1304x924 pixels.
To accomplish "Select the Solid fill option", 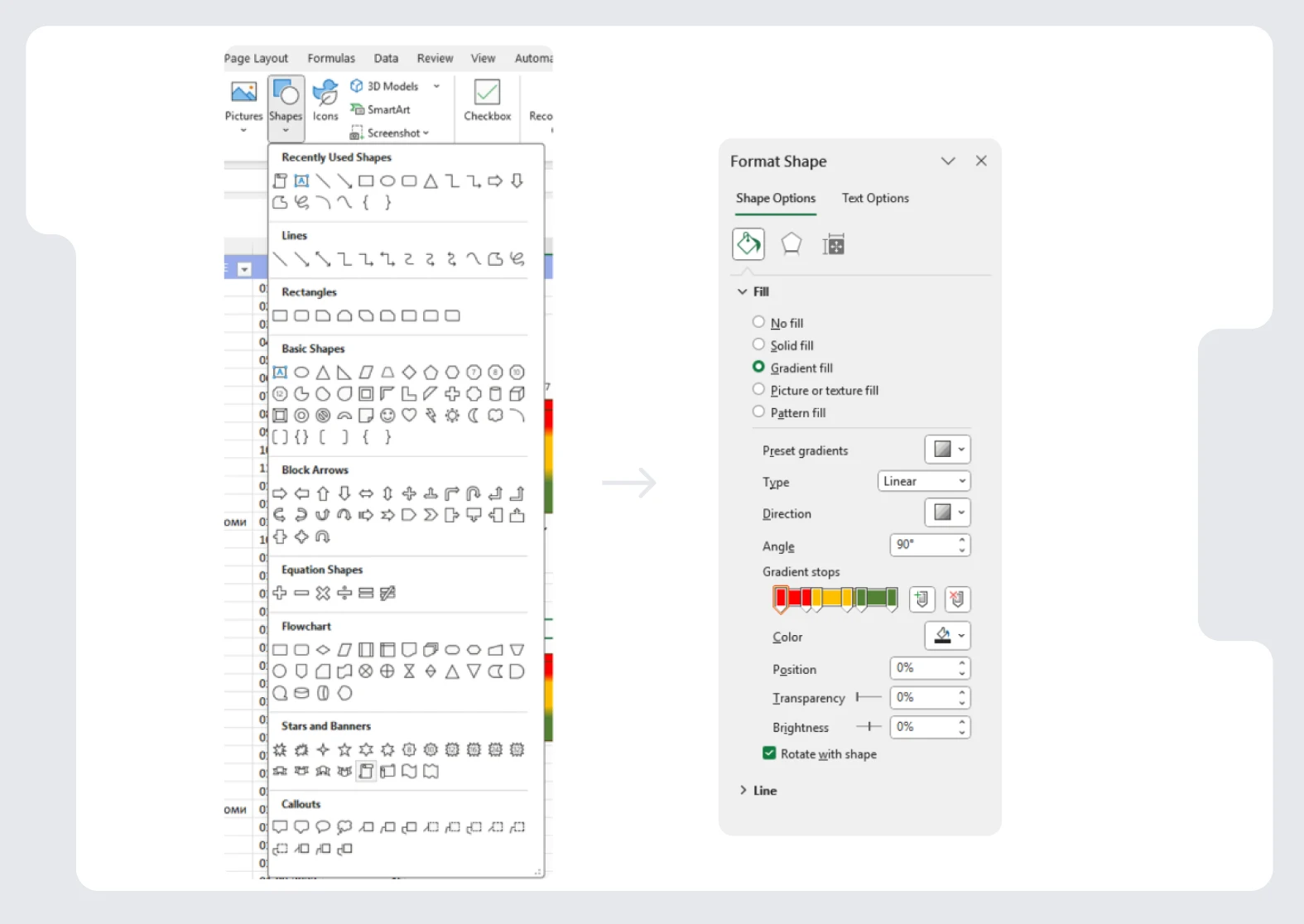I will (758, 344).
